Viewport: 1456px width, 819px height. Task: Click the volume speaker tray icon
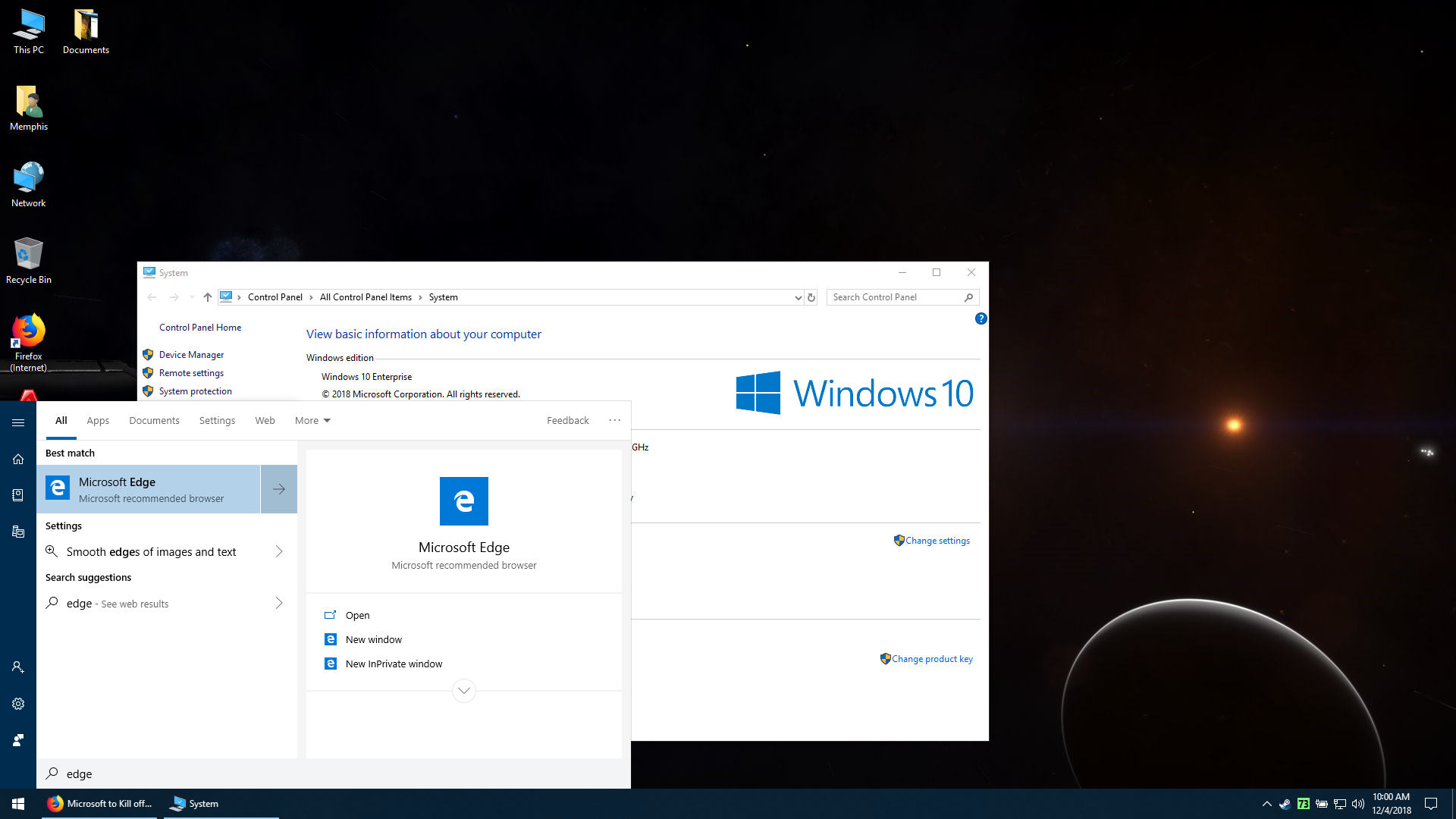coord(1358,804)
